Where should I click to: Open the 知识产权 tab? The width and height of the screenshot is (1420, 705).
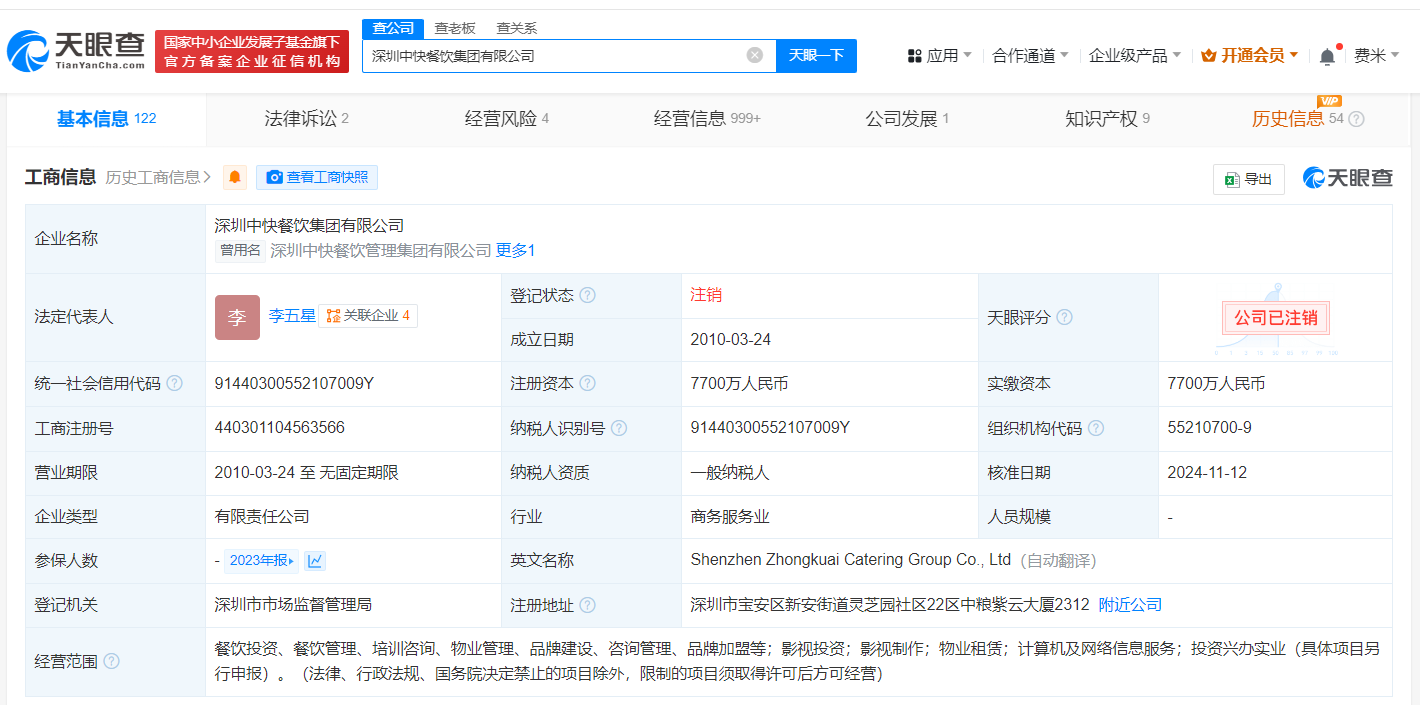[x=1107, y=119]
